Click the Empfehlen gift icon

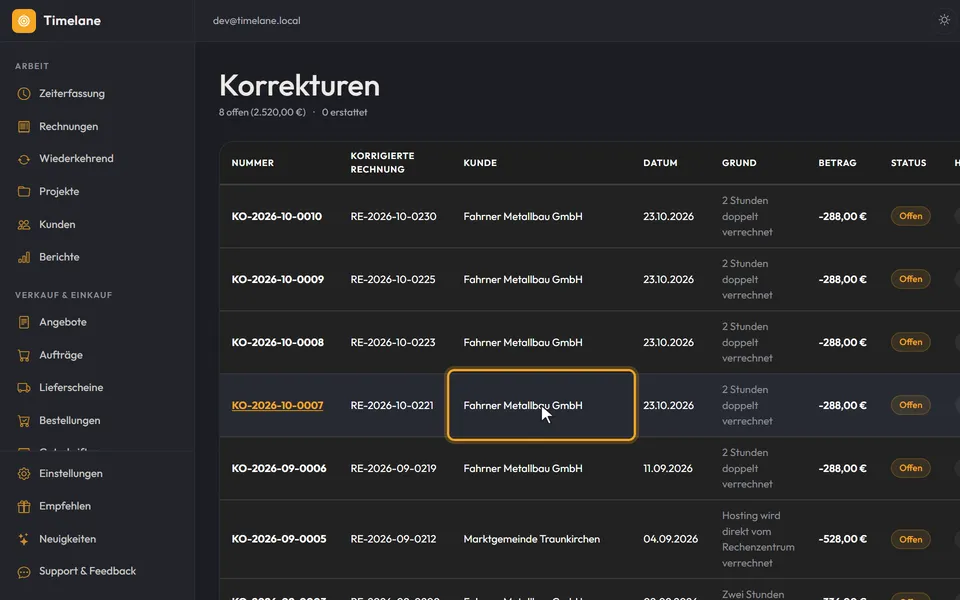point(24,506)
